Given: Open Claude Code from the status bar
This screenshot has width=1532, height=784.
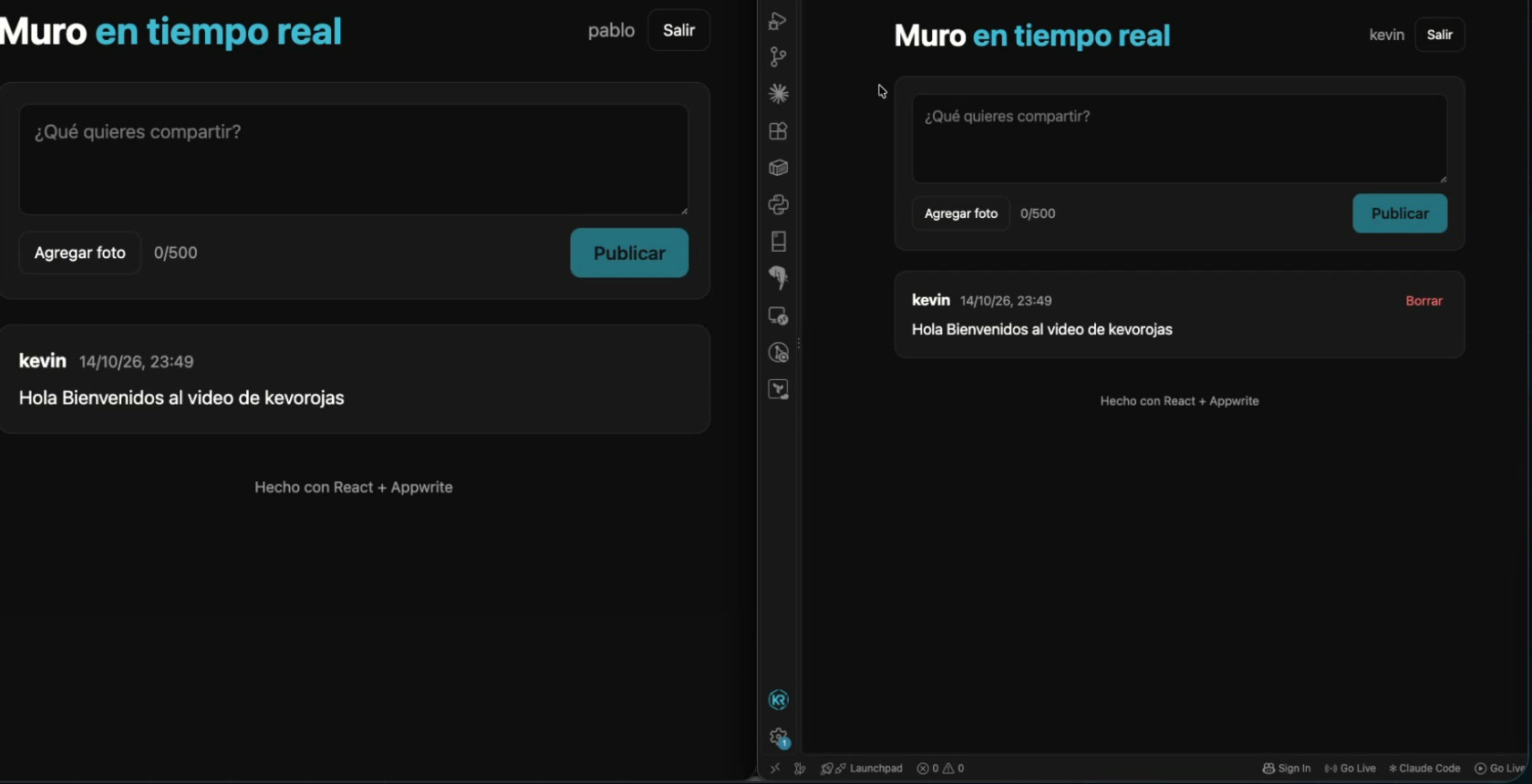Looking at the screenshot, I should pyautogui.click(x=1424, y=769).
